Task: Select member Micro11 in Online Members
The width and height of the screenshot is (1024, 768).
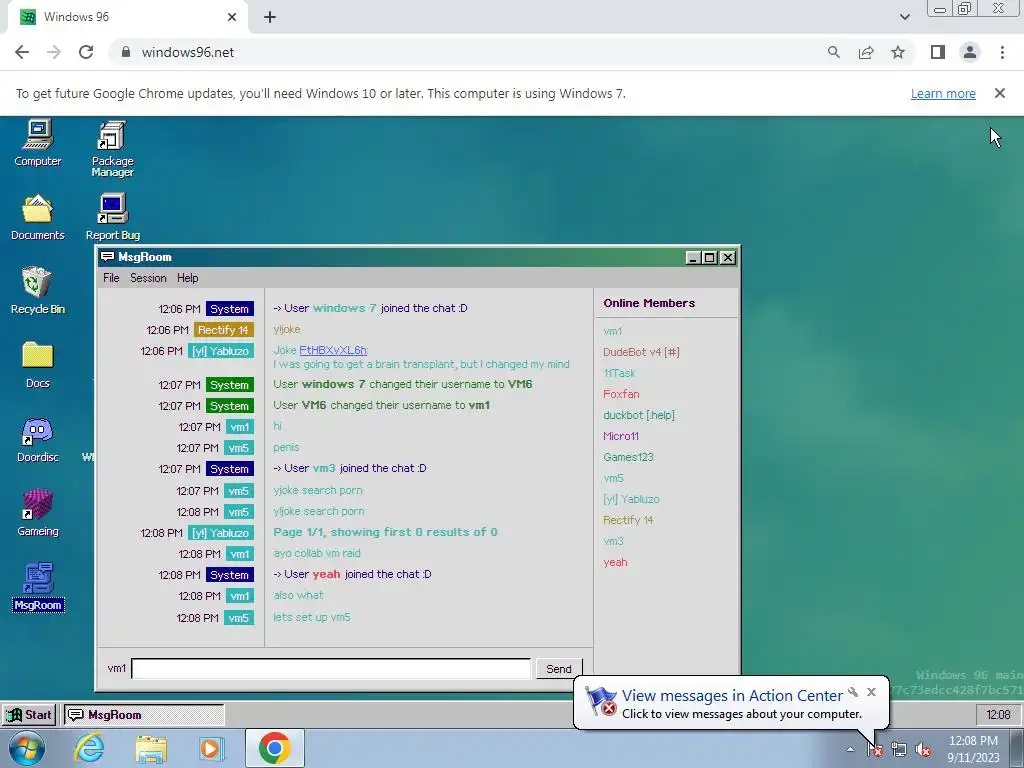Action: 620,436
